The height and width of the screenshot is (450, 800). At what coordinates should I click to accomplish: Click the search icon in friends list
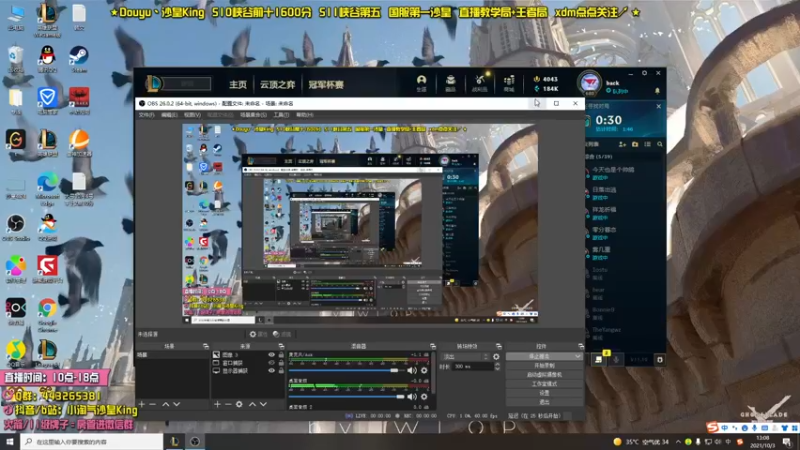660,144
